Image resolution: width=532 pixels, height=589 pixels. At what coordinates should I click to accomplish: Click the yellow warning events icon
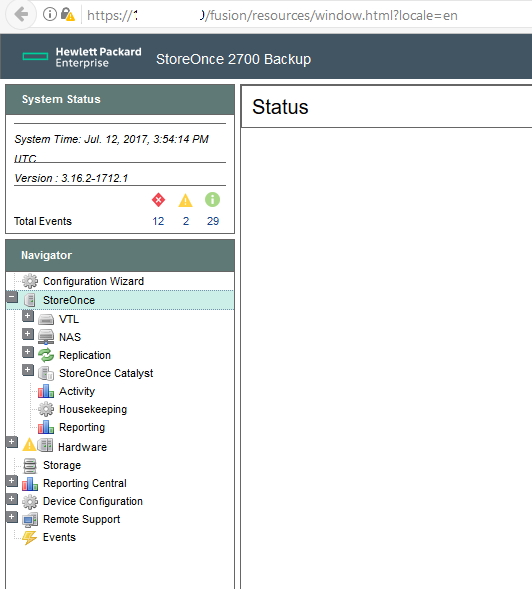185,200
